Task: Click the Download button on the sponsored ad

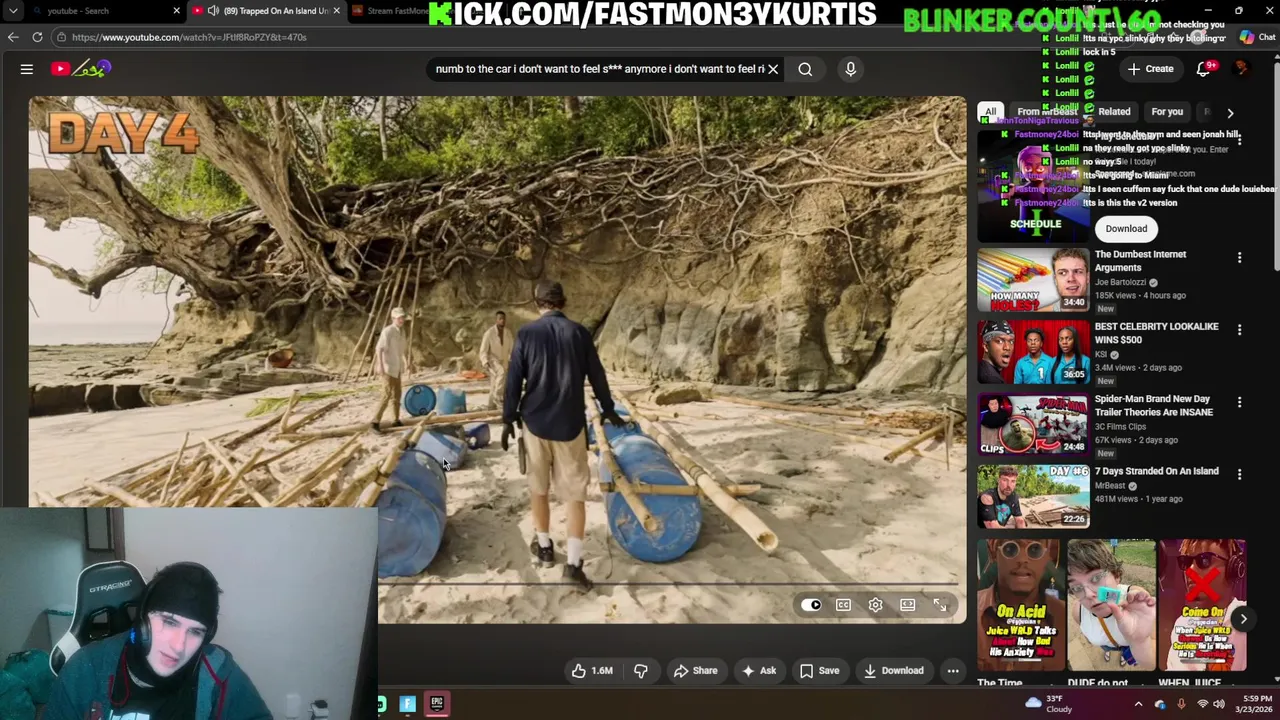Action: [1126, 229]
